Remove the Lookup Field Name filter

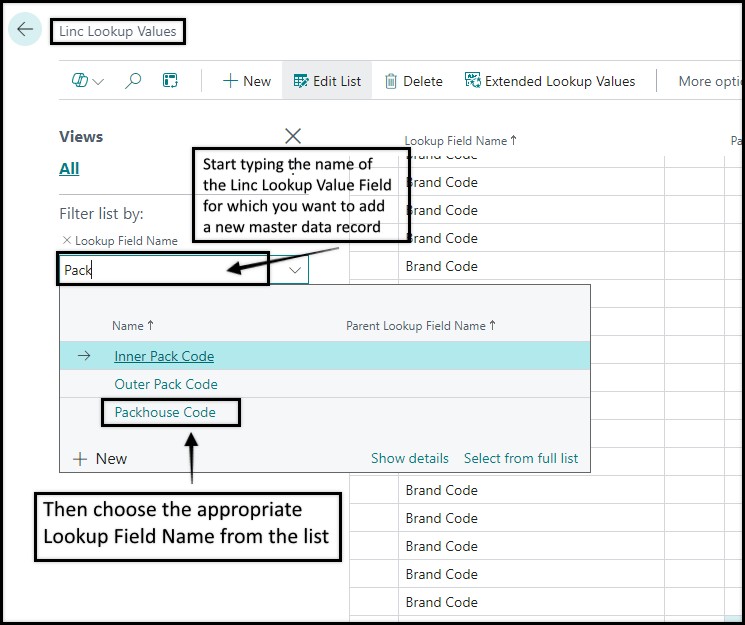(x=66, y=240)
